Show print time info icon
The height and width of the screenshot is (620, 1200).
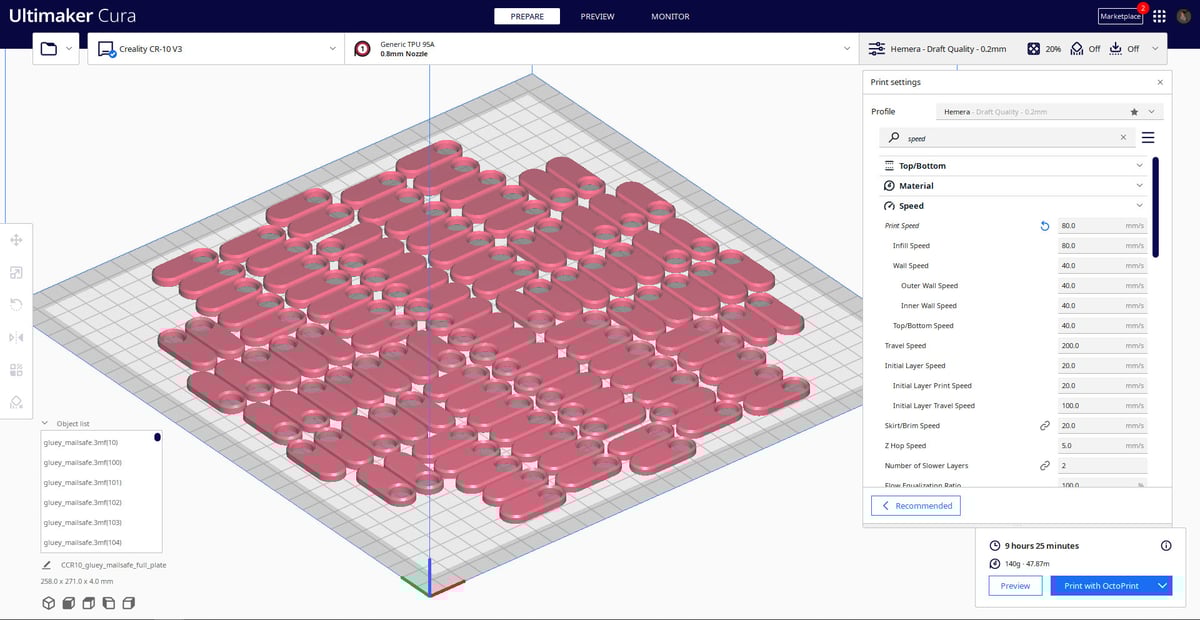pyautogui.click(x=1166, y=546)
